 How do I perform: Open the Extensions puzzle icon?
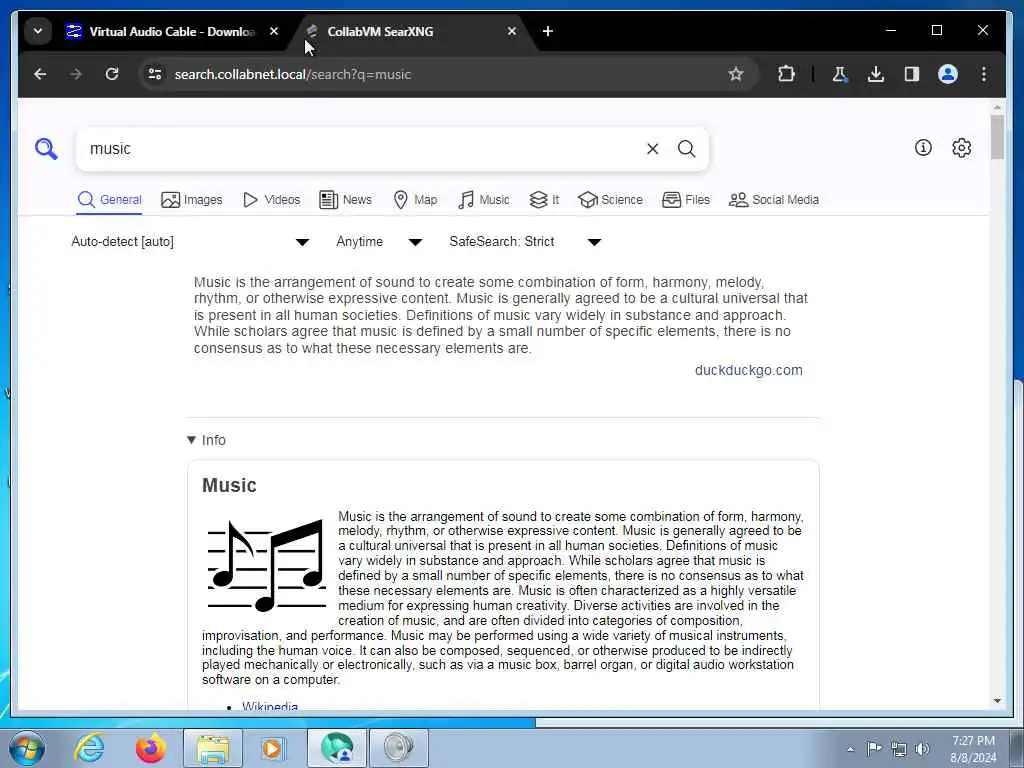786,74
